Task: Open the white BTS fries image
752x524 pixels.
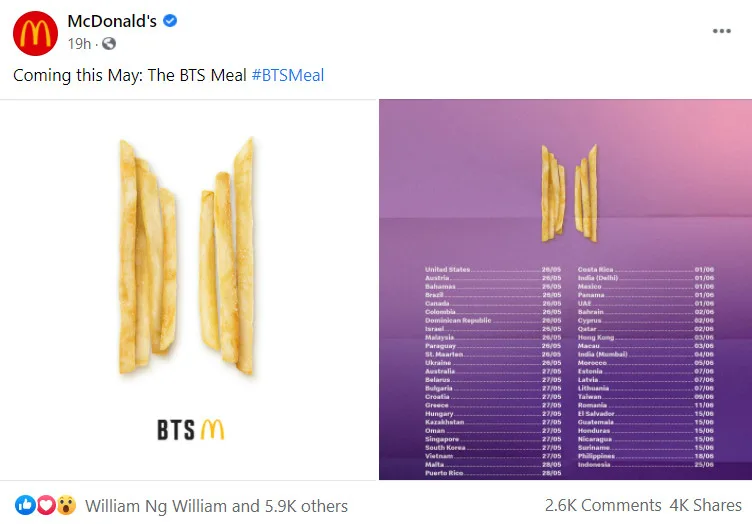Action: [188, 289]
